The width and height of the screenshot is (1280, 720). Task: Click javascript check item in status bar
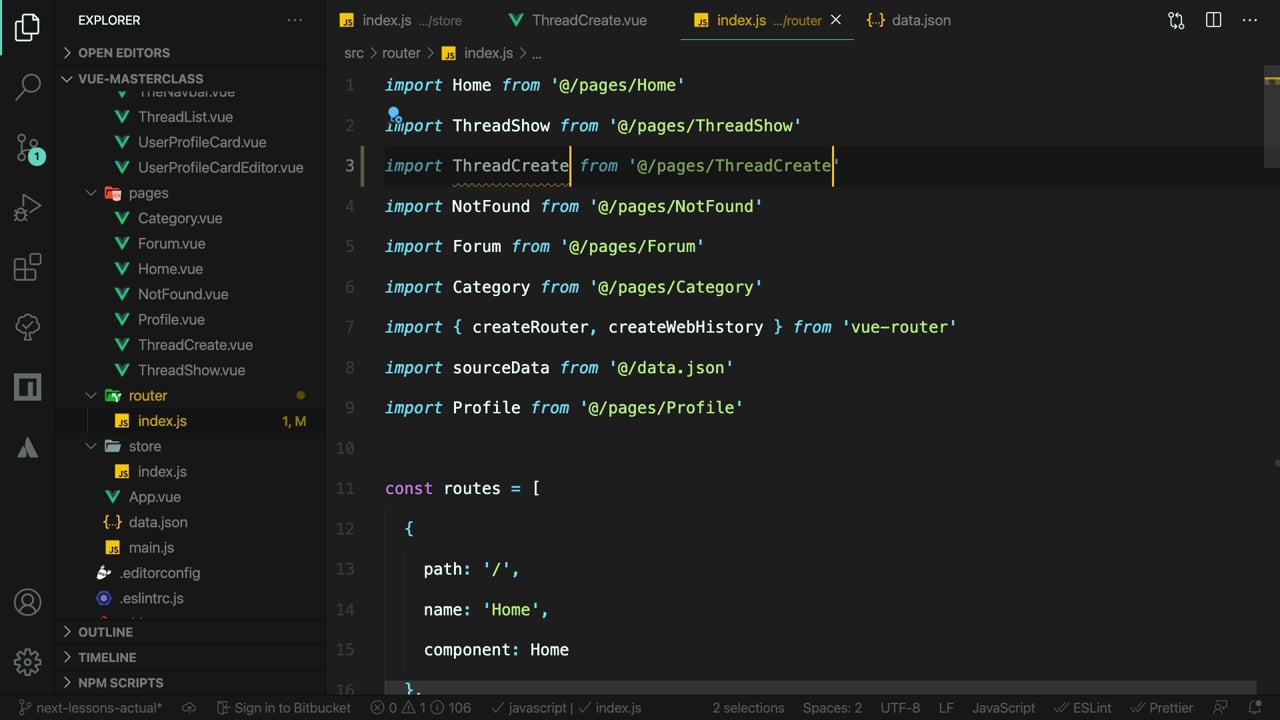pos(528,708)
